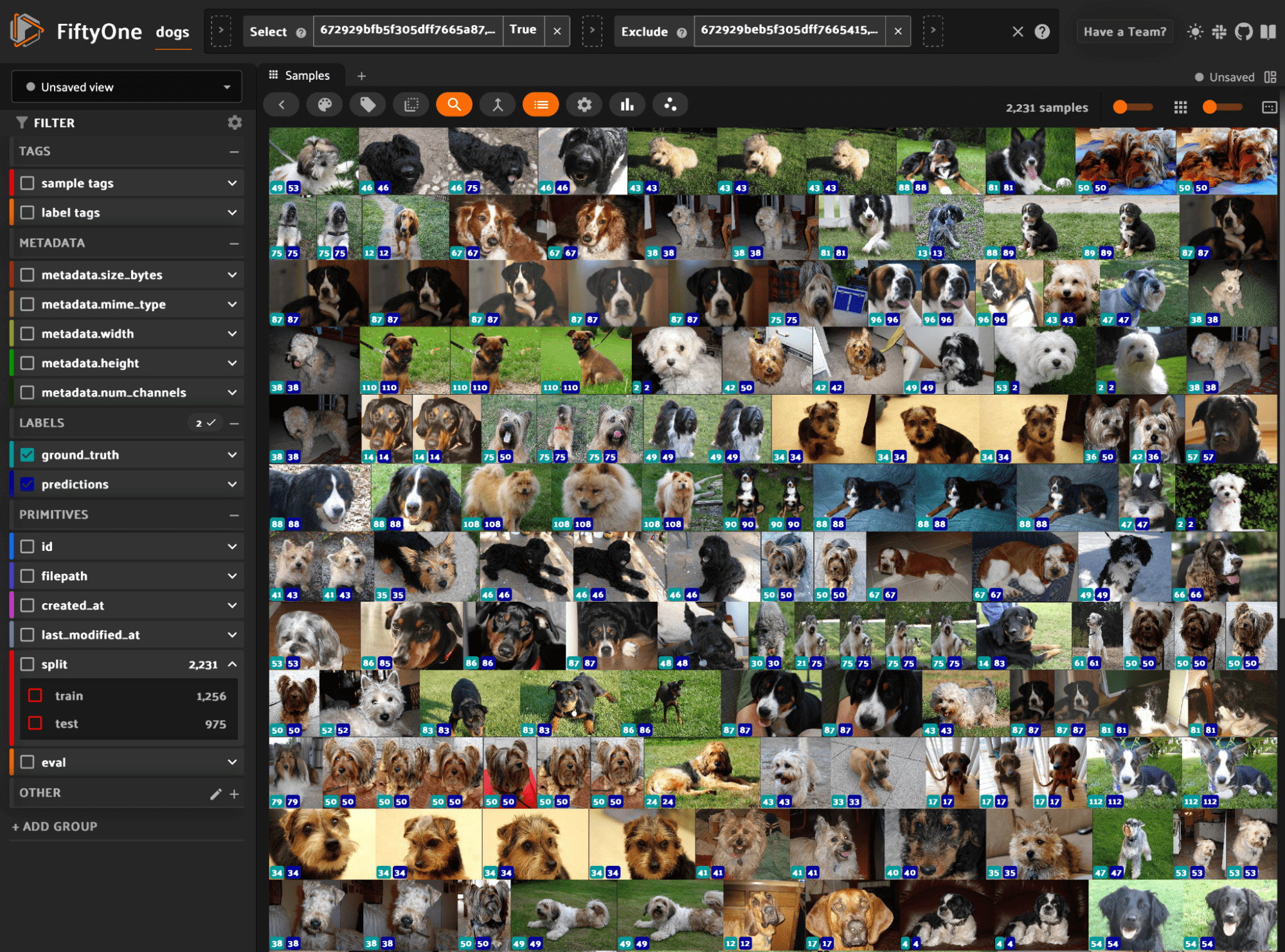Click the orange search sort-by-similarity icon

point(454,105)
